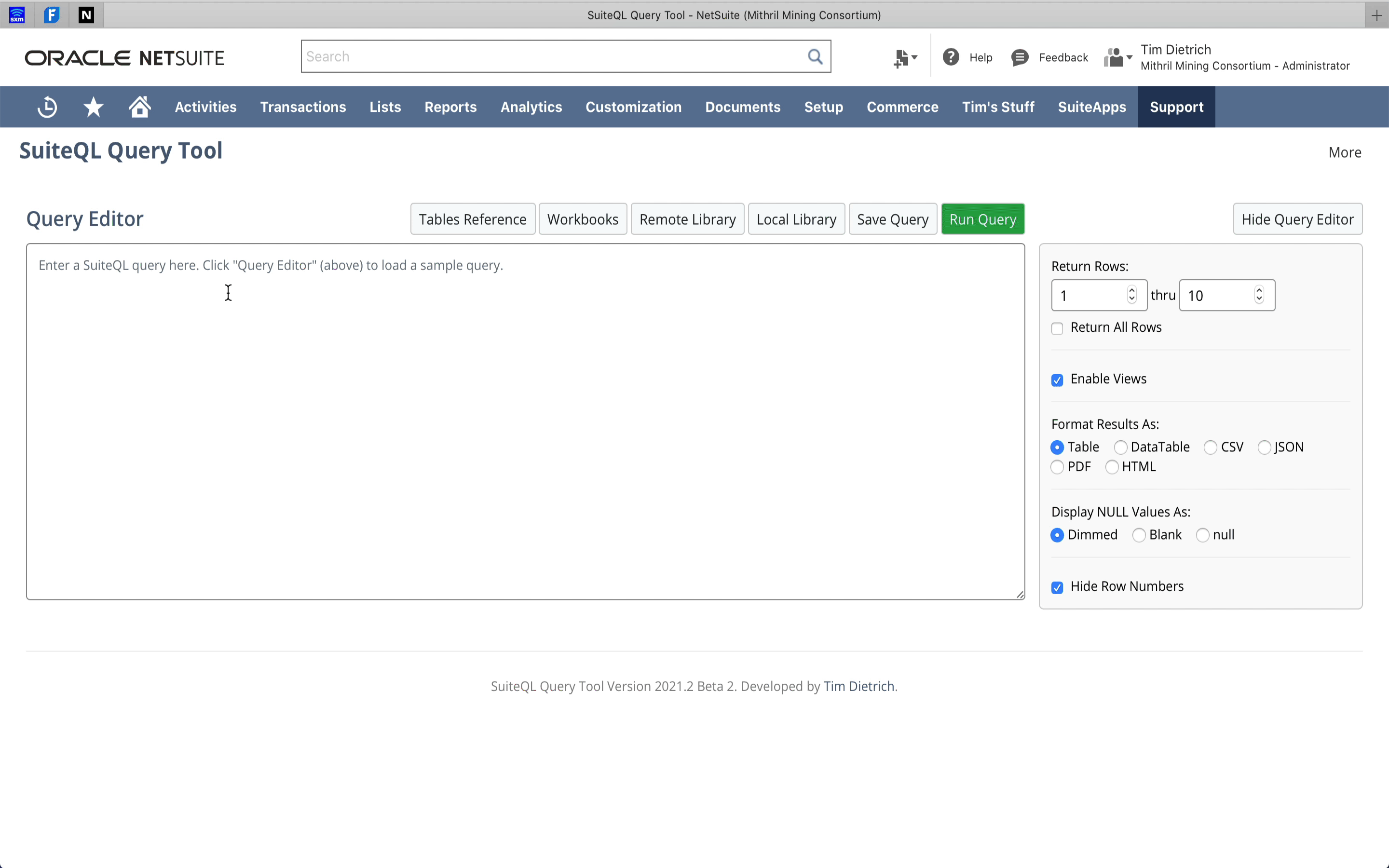Open the Lists menu
This screenshot has width=1389, height=868.
[x=385, y=107]
